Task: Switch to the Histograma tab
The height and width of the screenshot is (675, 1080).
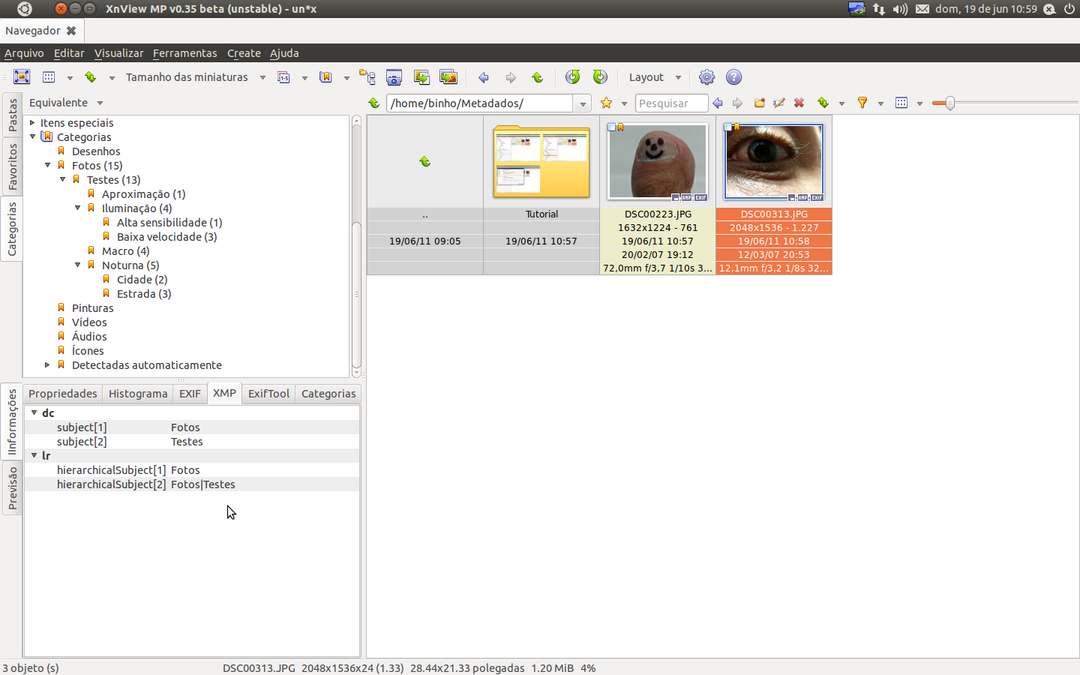Action: click(138, 393)
